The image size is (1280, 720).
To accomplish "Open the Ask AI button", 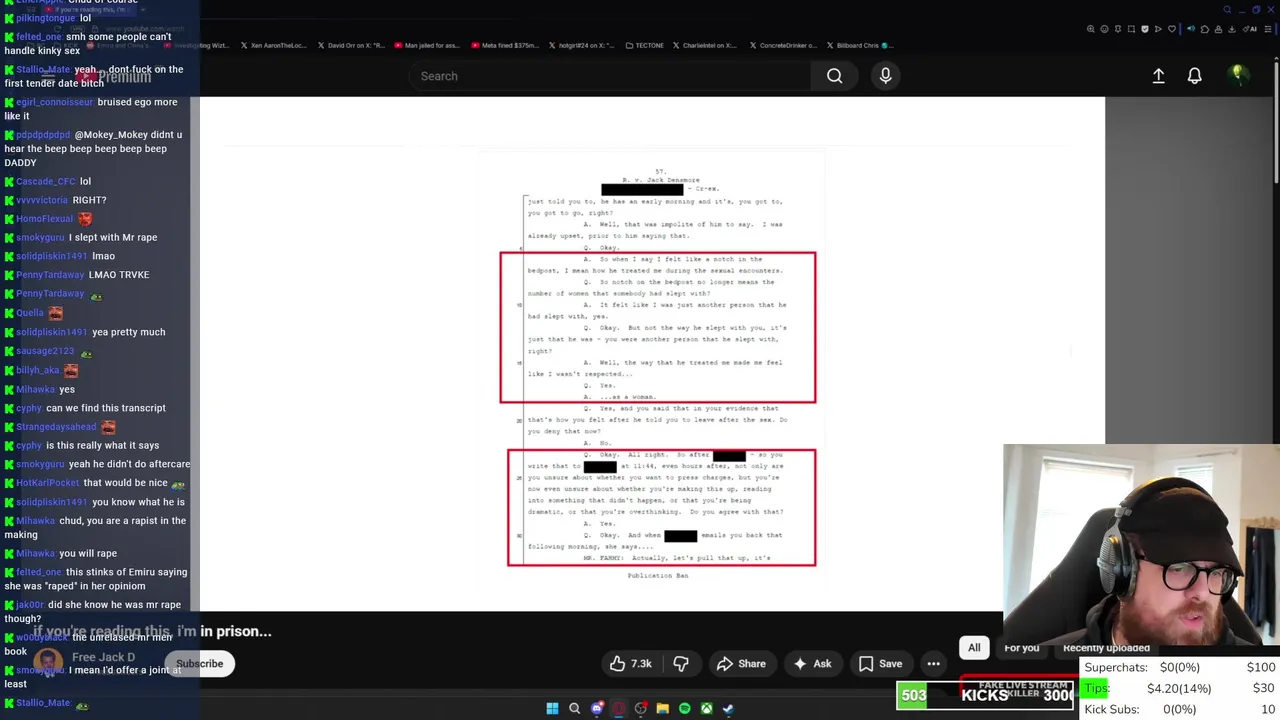I will point(812,663).
